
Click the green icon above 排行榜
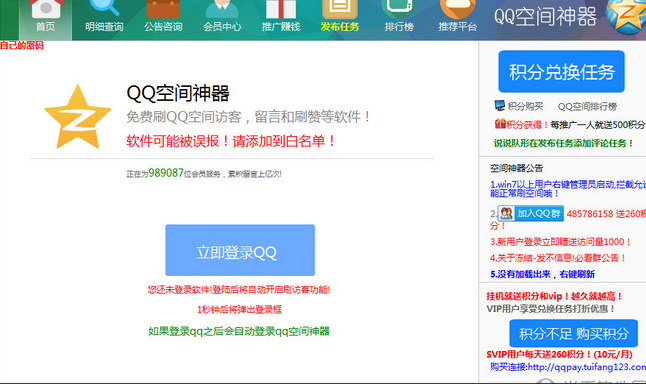coord(398,9)
